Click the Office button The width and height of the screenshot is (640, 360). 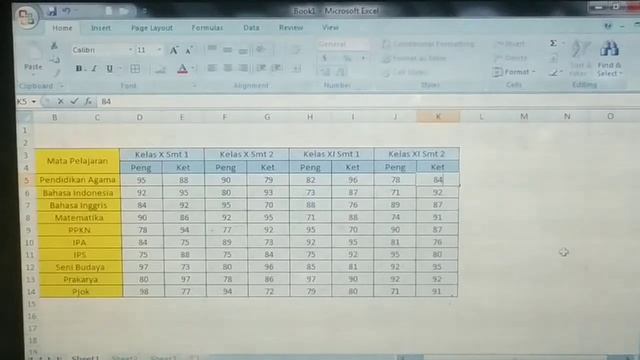(x=27, y=17)
